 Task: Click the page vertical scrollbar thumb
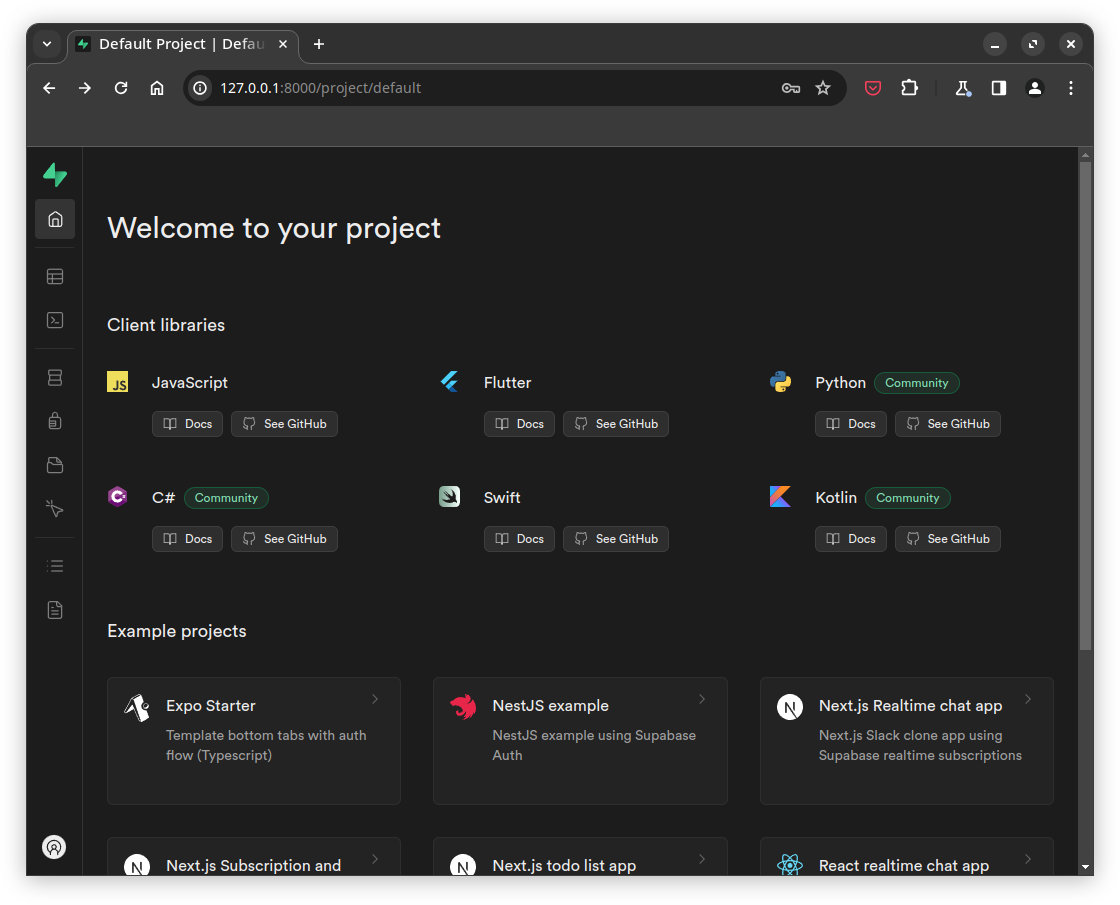tap(1085, 406)
